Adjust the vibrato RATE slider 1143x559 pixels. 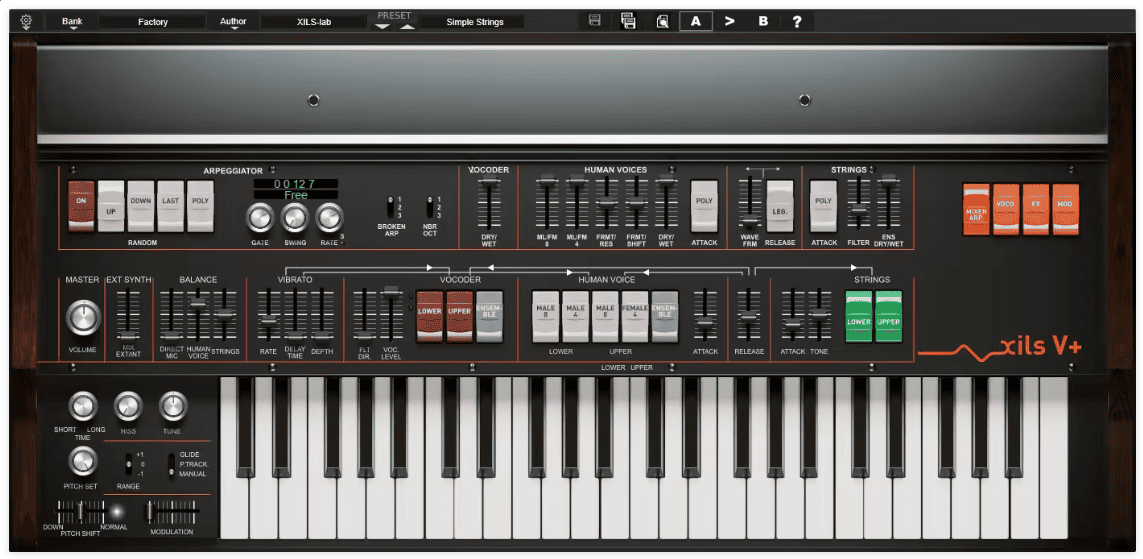coord(268,315)
